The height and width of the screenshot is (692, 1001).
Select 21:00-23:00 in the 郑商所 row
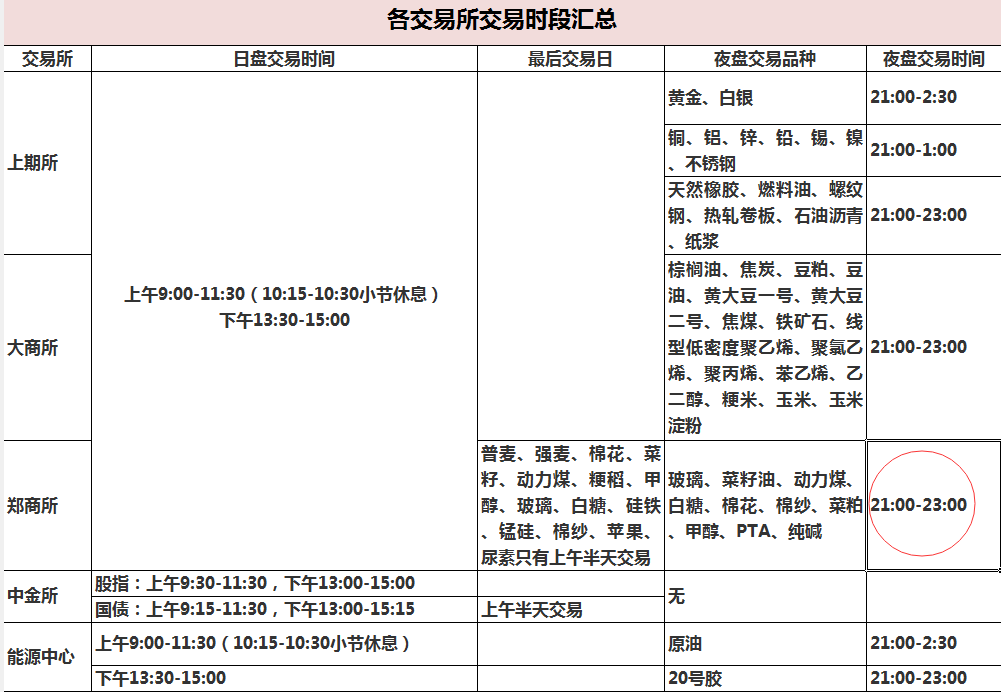point(933,506)
